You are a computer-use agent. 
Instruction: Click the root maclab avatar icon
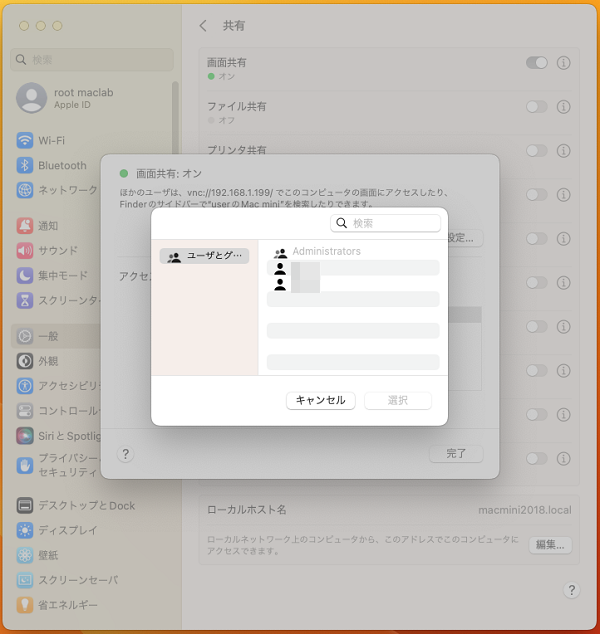(32, 98)
